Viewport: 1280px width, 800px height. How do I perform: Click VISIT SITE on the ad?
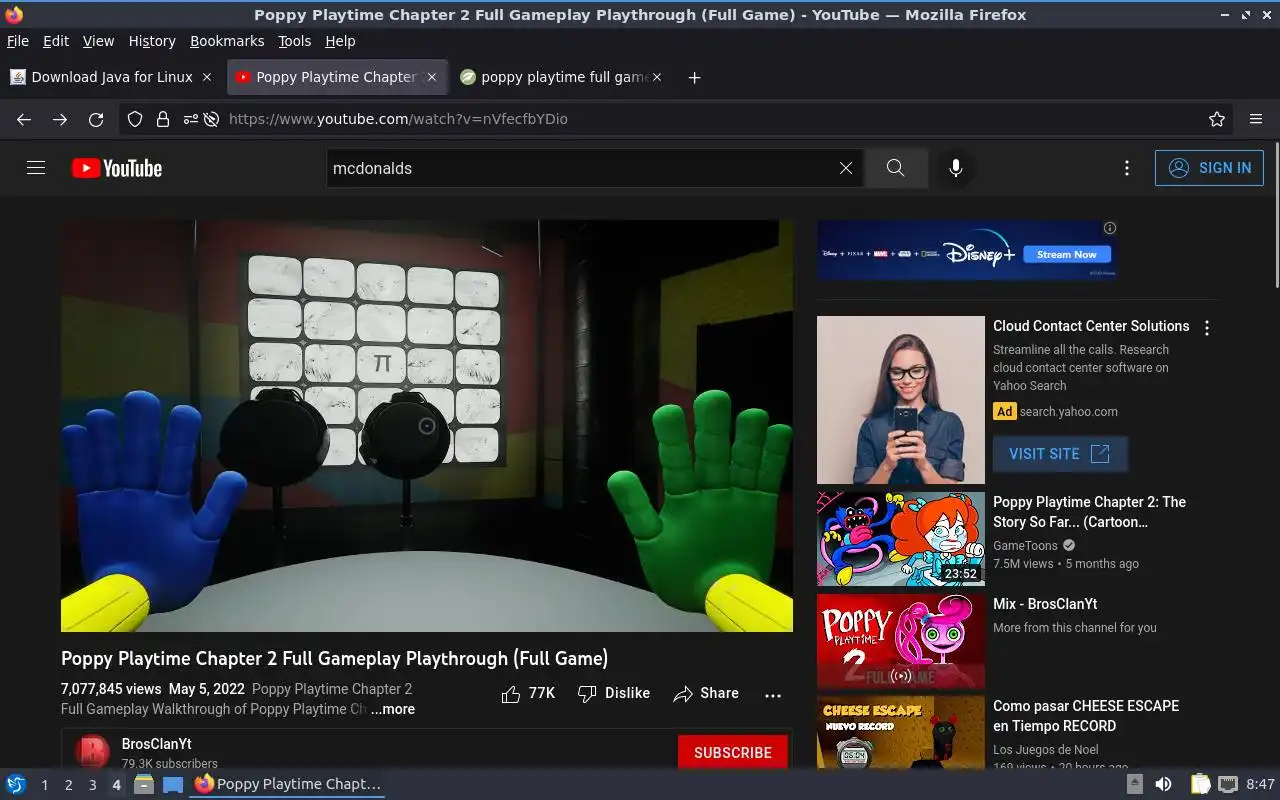1060,454
